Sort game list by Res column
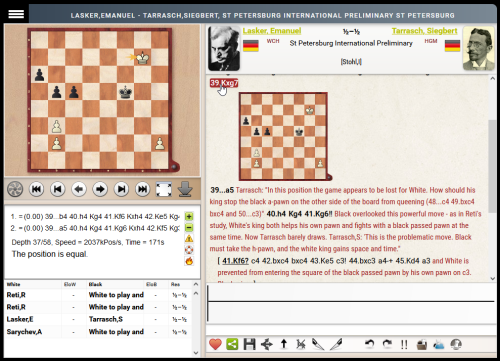500x361 pixels. pos(175,284)
